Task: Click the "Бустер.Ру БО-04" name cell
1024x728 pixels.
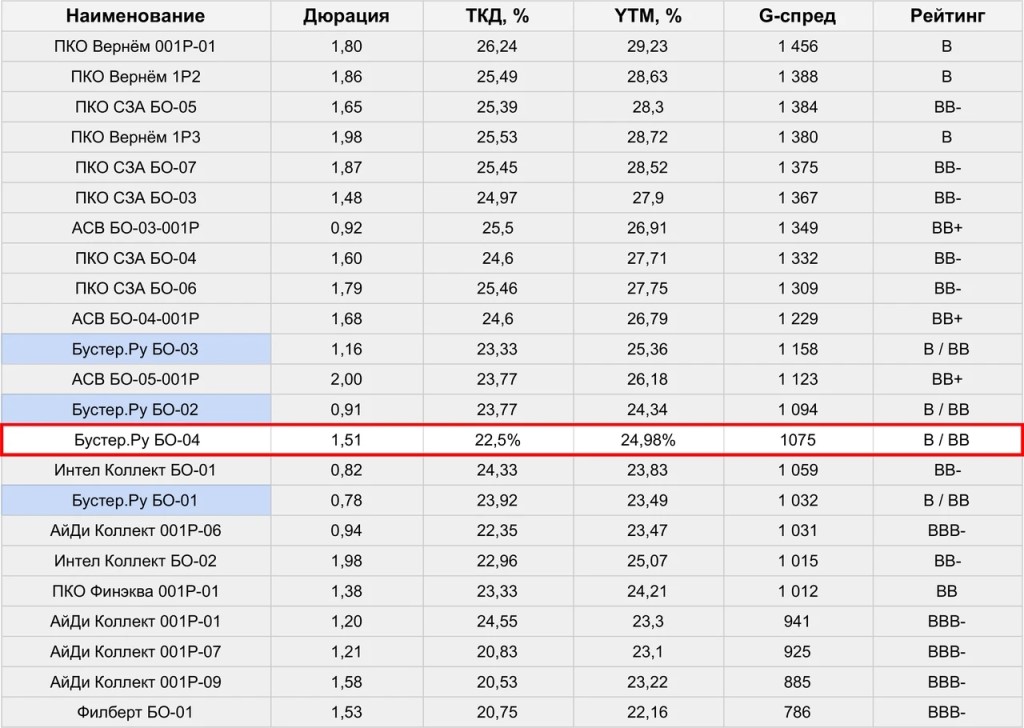Action: coord(136,440)
